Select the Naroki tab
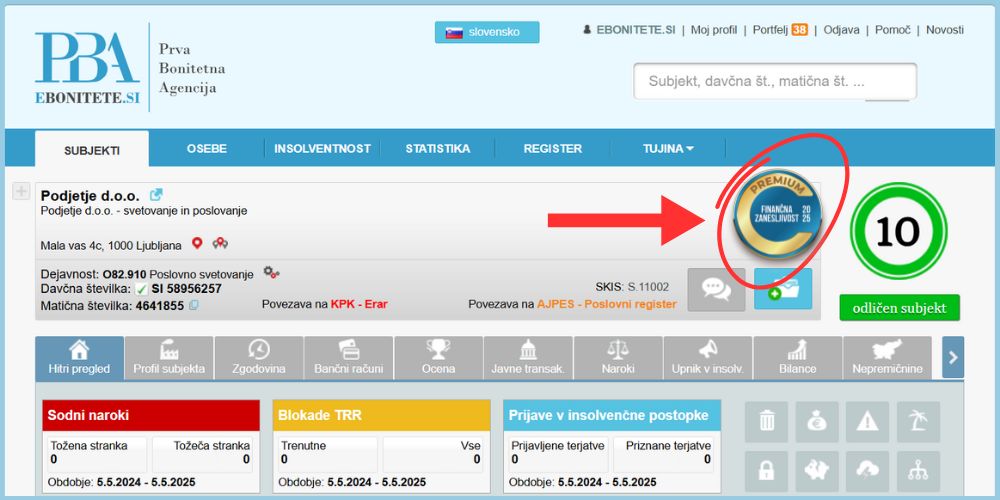Image resolution: width=1000 pixels, height=500 pixels. tap(618, 358)
